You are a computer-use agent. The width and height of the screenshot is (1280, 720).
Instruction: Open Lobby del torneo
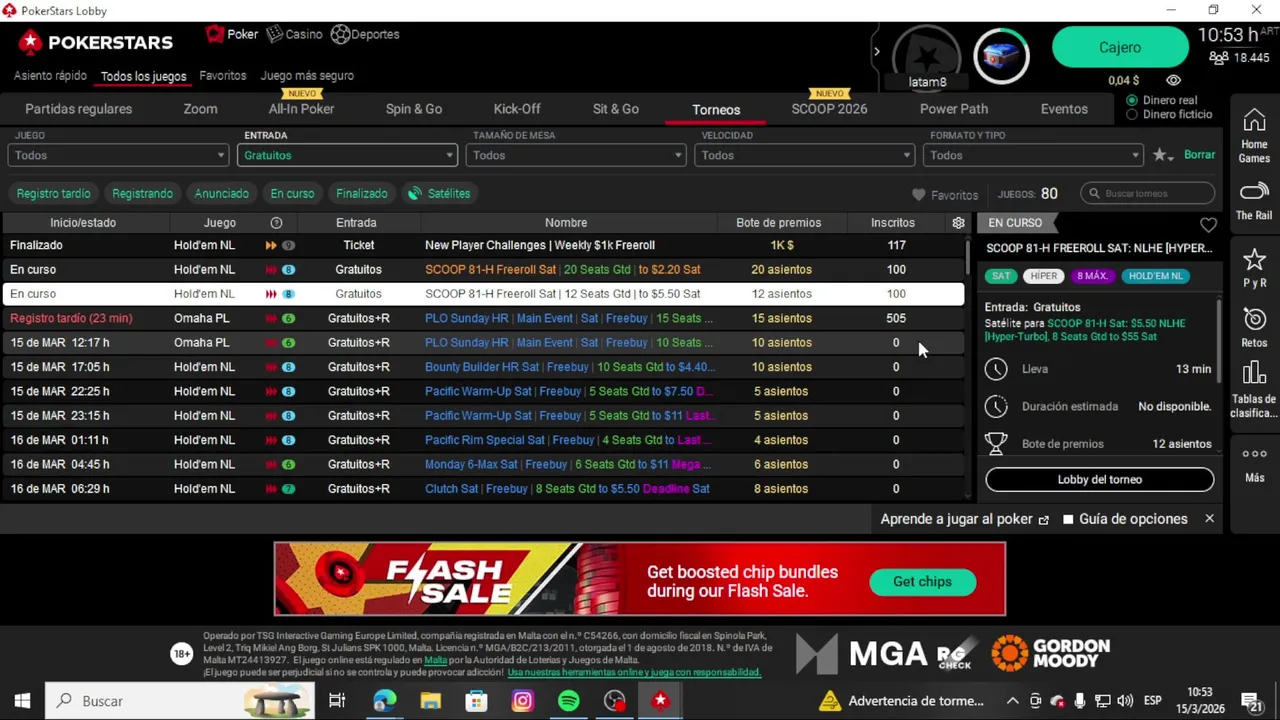click(x=1099, y=479)
